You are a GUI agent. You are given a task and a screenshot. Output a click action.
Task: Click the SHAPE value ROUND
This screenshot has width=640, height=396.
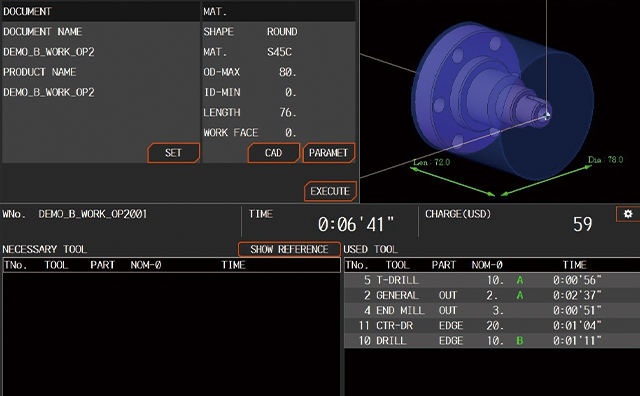click(x=282, y=31)
